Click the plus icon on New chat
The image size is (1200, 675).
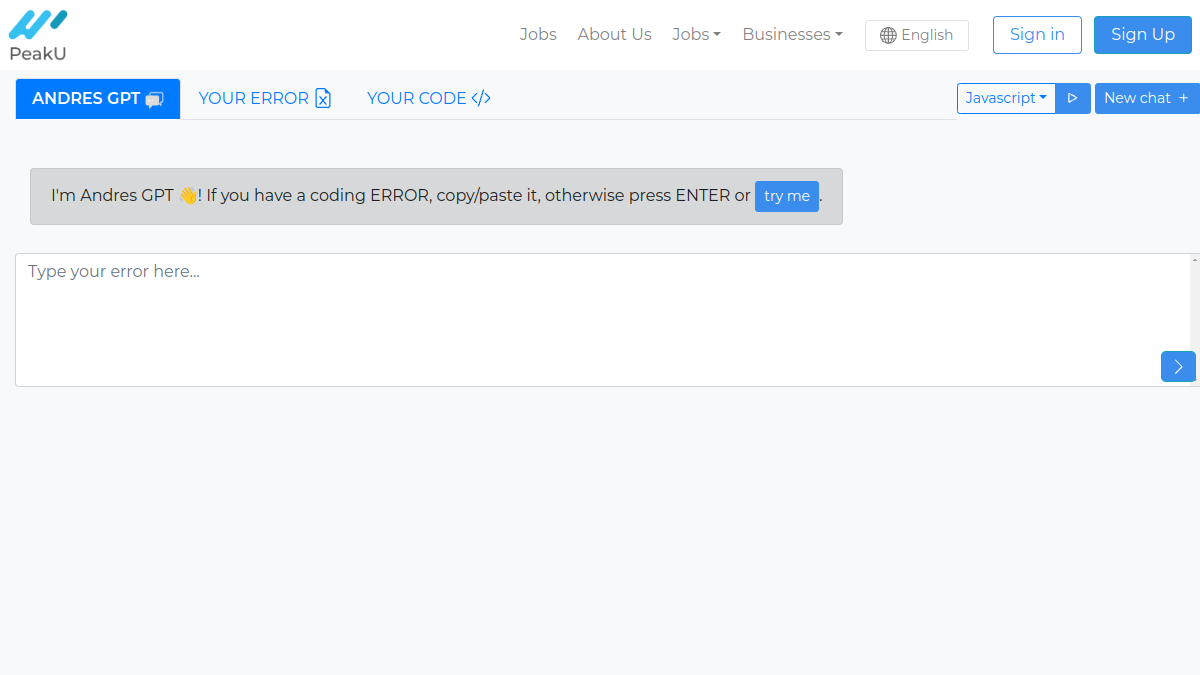(1184, 98)
